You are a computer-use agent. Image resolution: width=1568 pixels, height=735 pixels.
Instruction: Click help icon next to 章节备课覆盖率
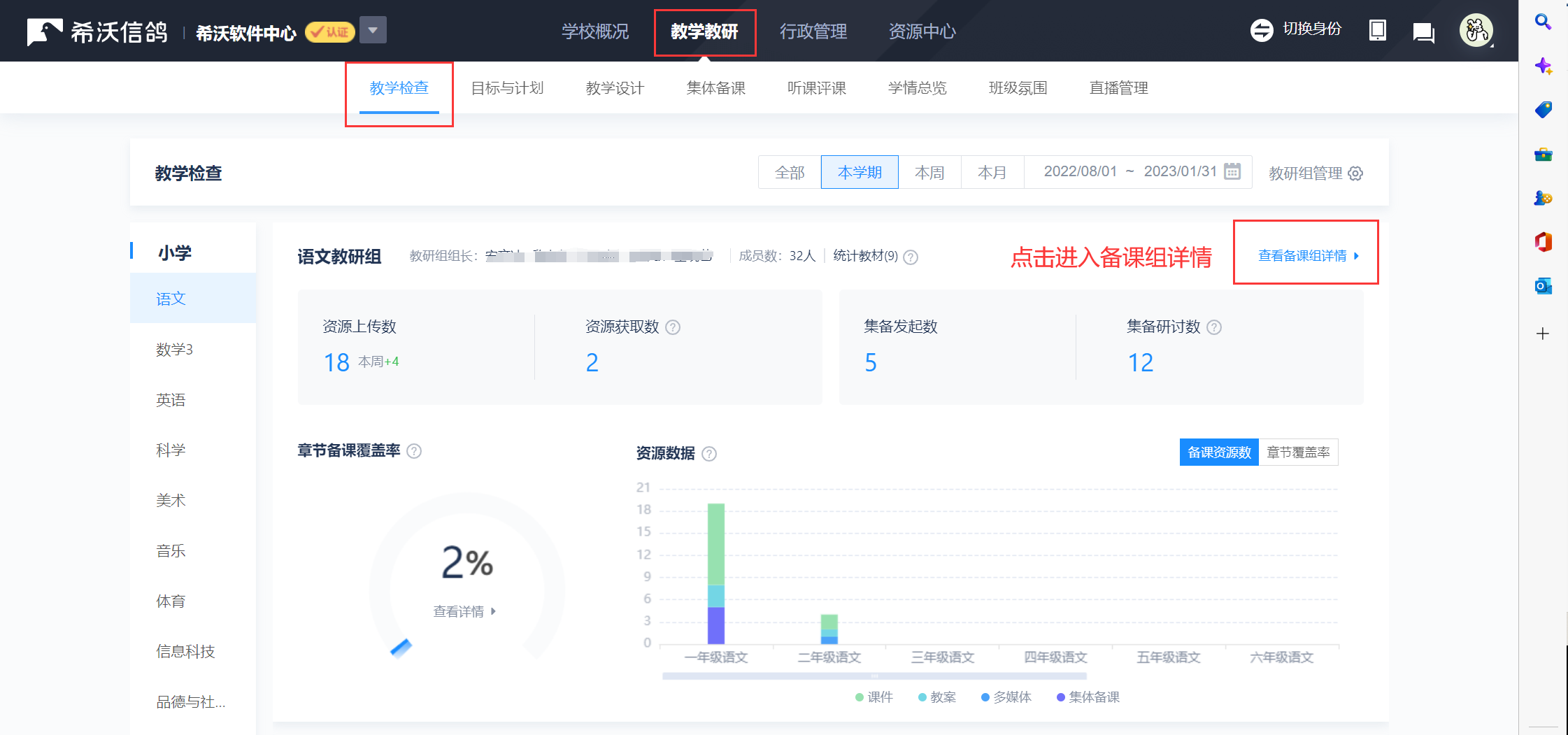click(x=414, y=451)
